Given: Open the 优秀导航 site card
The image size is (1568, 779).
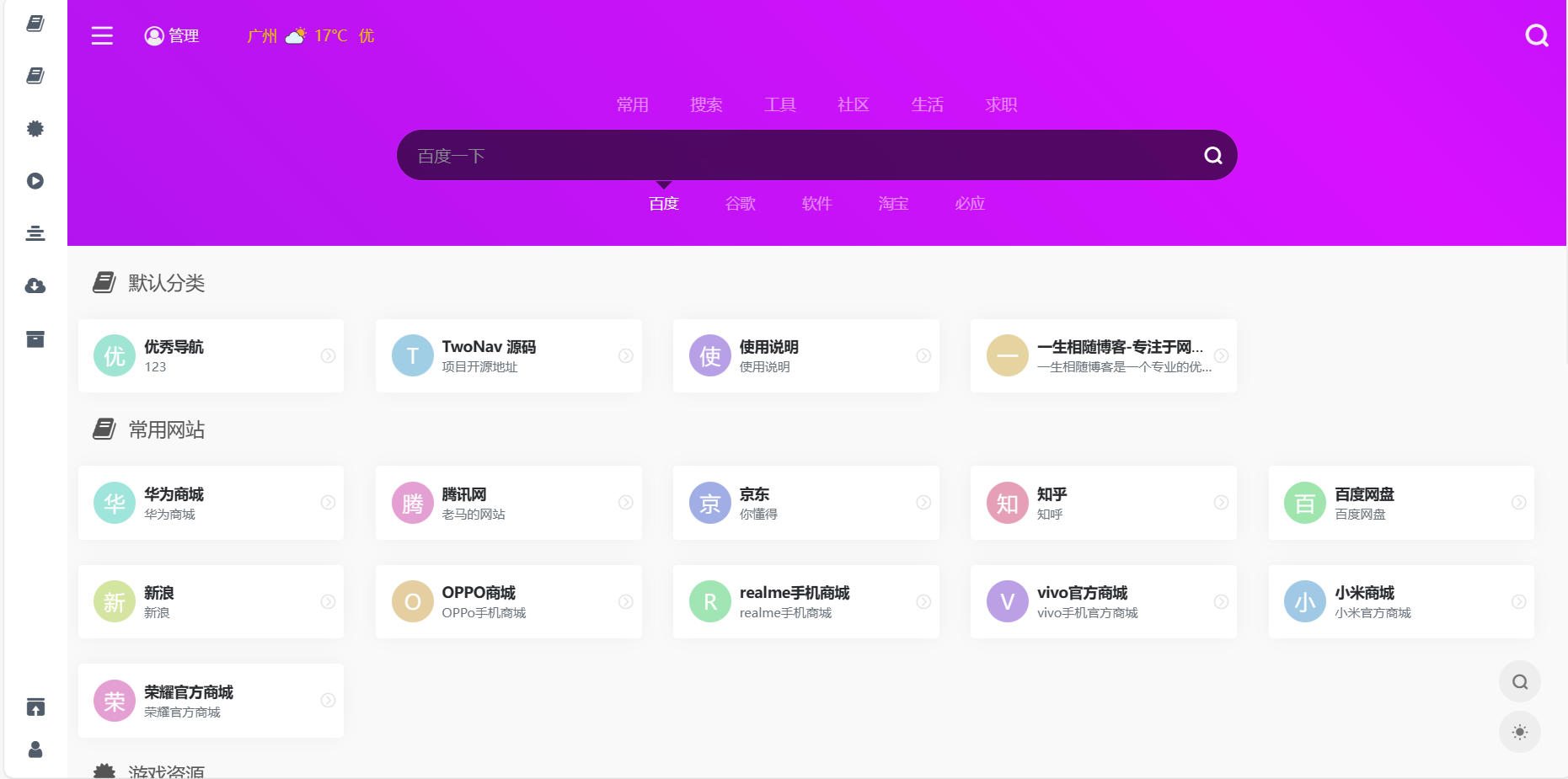Looking at the screenshot, I should coord(211,355).
